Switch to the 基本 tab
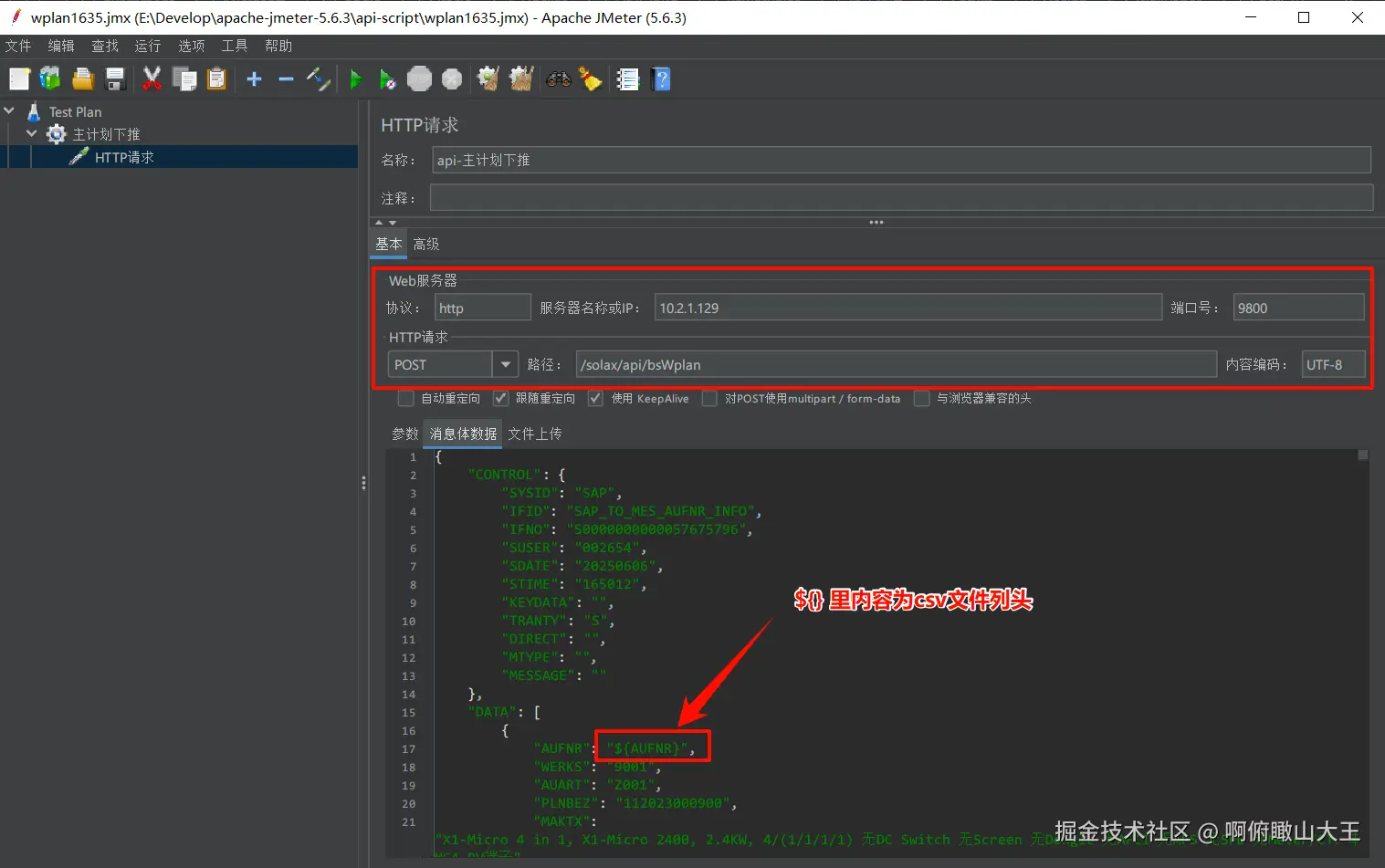Image resolution: width=1385 pixels, height=868 pixels. click(388, 244)
